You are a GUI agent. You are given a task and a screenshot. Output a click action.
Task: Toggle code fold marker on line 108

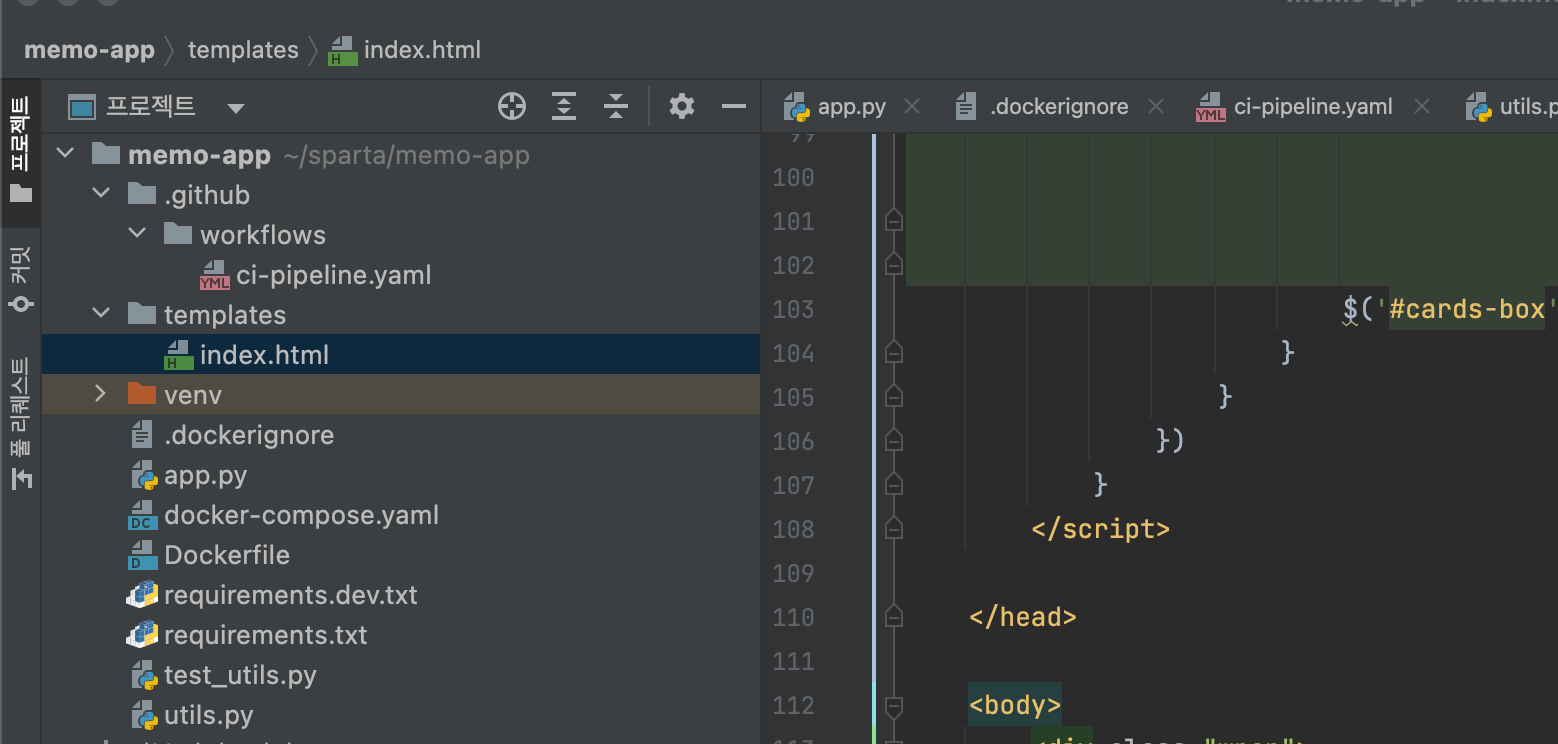[894, 528]
